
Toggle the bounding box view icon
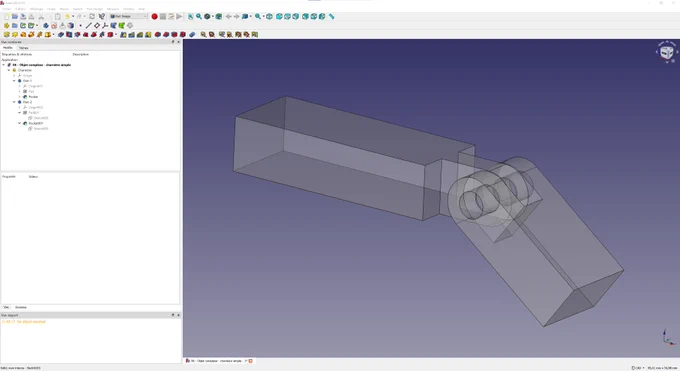click(219, 16)
